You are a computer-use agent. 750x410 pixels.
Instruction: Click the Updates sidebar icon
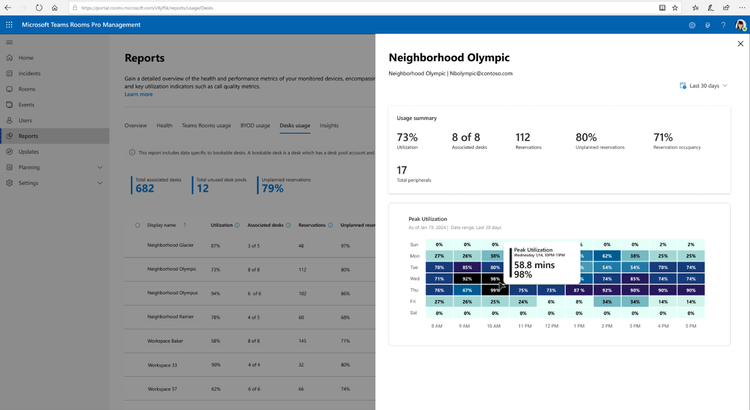click(9, 151)
